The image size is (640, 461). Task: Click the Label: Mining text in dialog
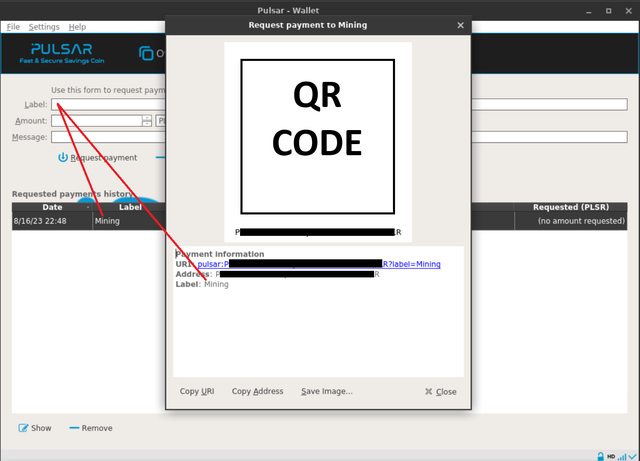(x=202, y=284)
